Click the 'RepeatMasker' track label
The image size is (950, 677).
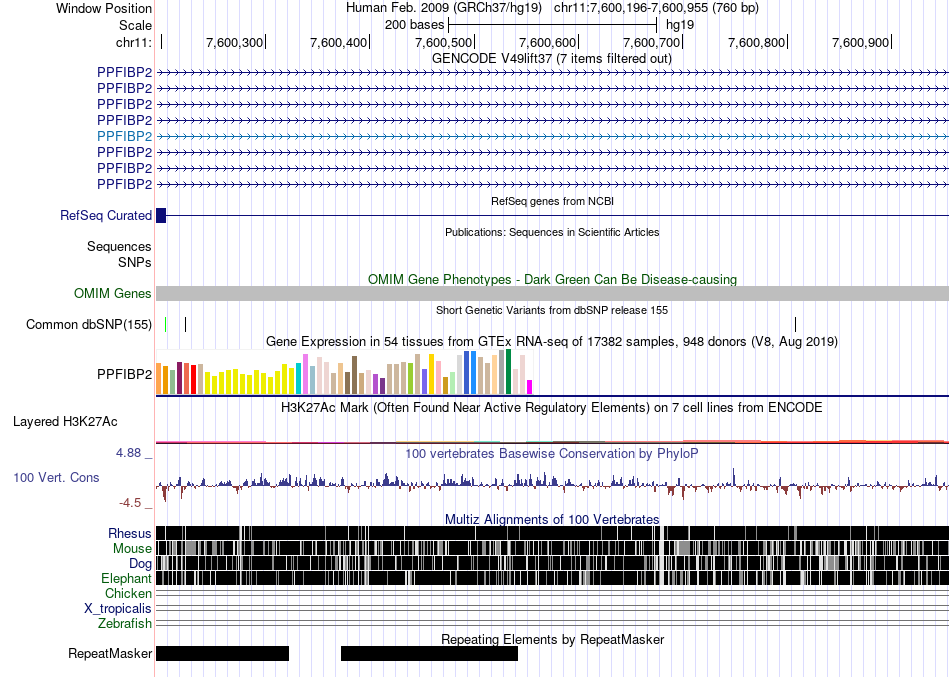tap(110, 653)
